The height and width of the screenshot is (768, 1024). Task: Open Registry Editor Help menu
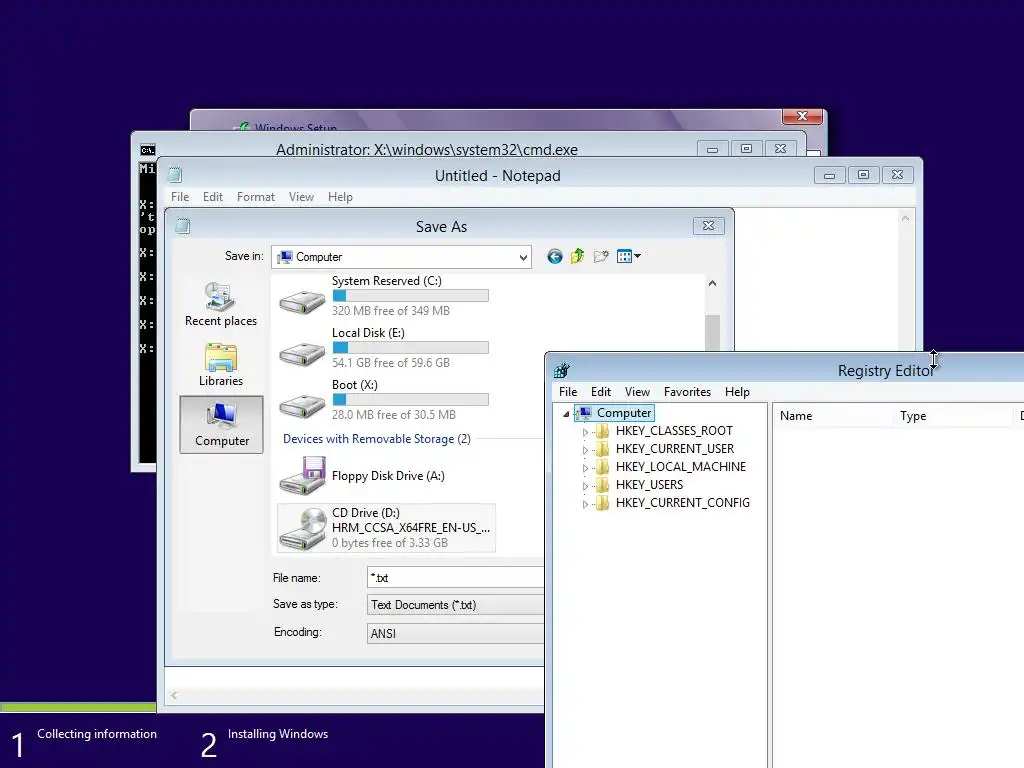pyautogui.click(x=737, y=392)
